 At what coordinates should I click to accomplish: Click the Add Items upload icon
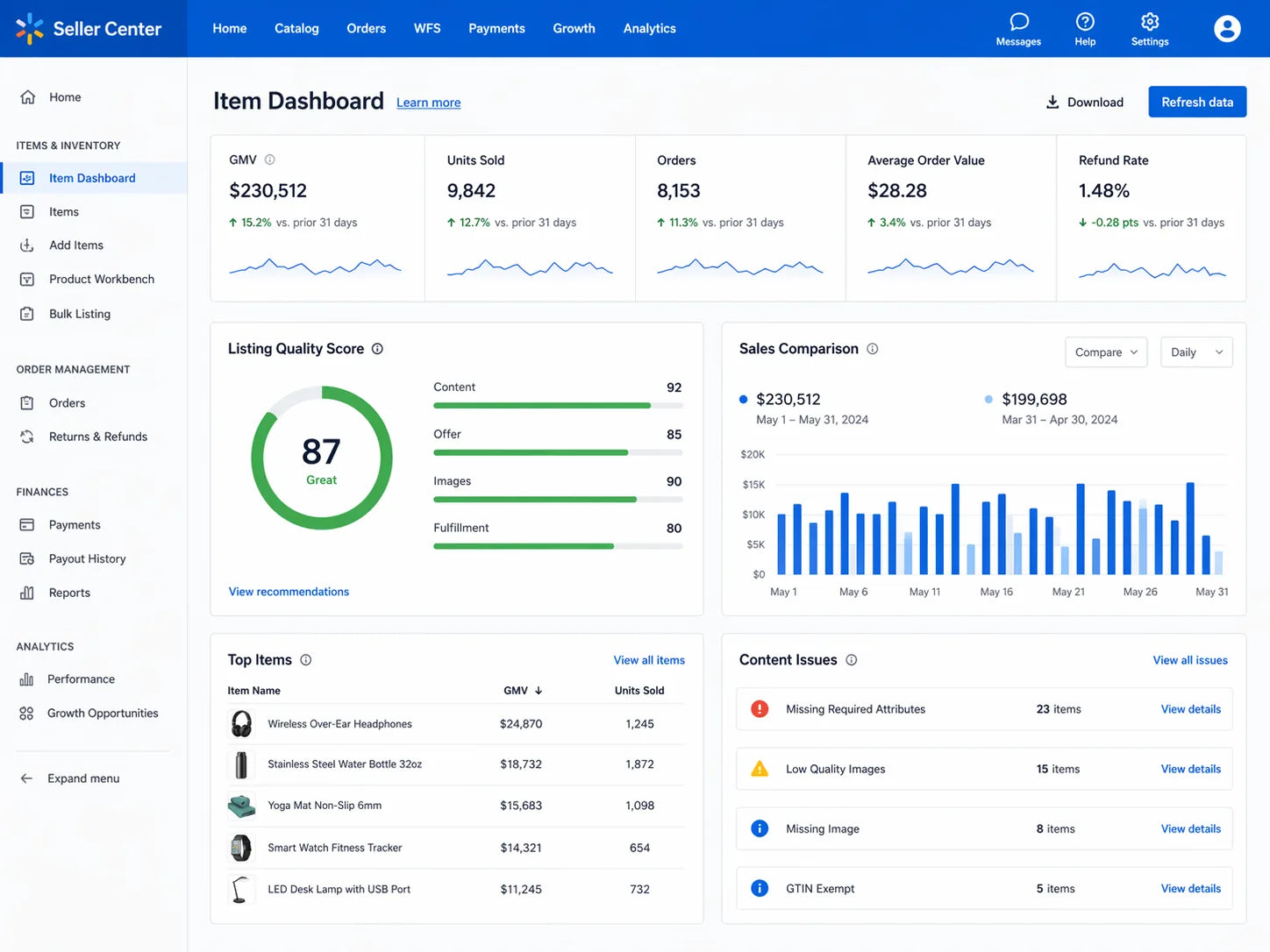27,245
